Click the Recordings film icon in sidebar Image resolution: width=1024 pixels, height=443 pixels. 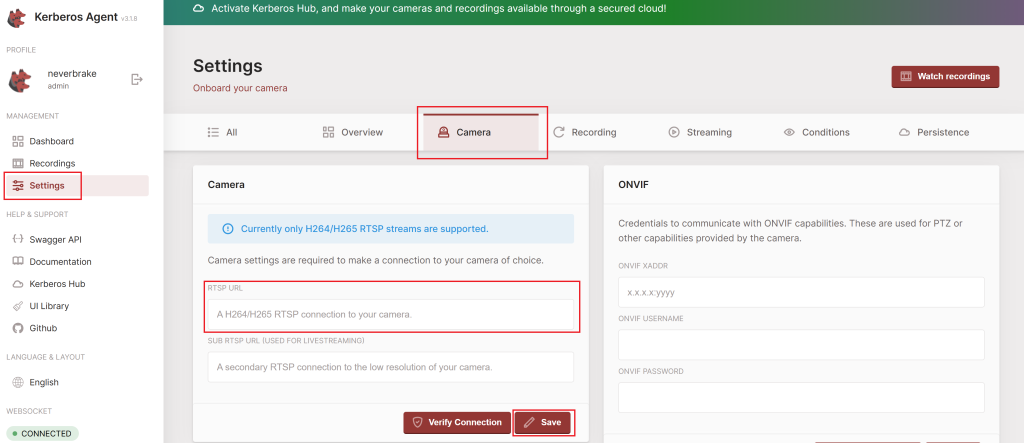click(18, 163)
